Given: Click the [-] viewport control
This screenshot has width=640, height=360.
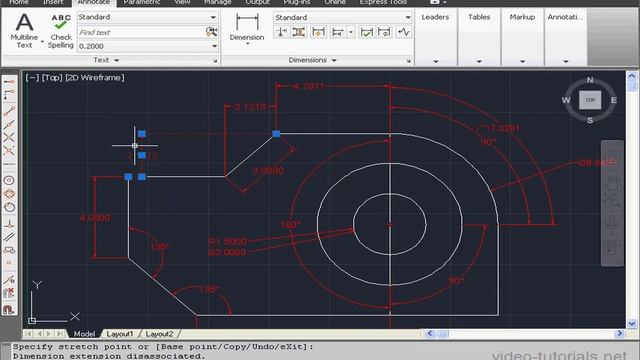Looking at the screenshot, I should pos(32,78).
